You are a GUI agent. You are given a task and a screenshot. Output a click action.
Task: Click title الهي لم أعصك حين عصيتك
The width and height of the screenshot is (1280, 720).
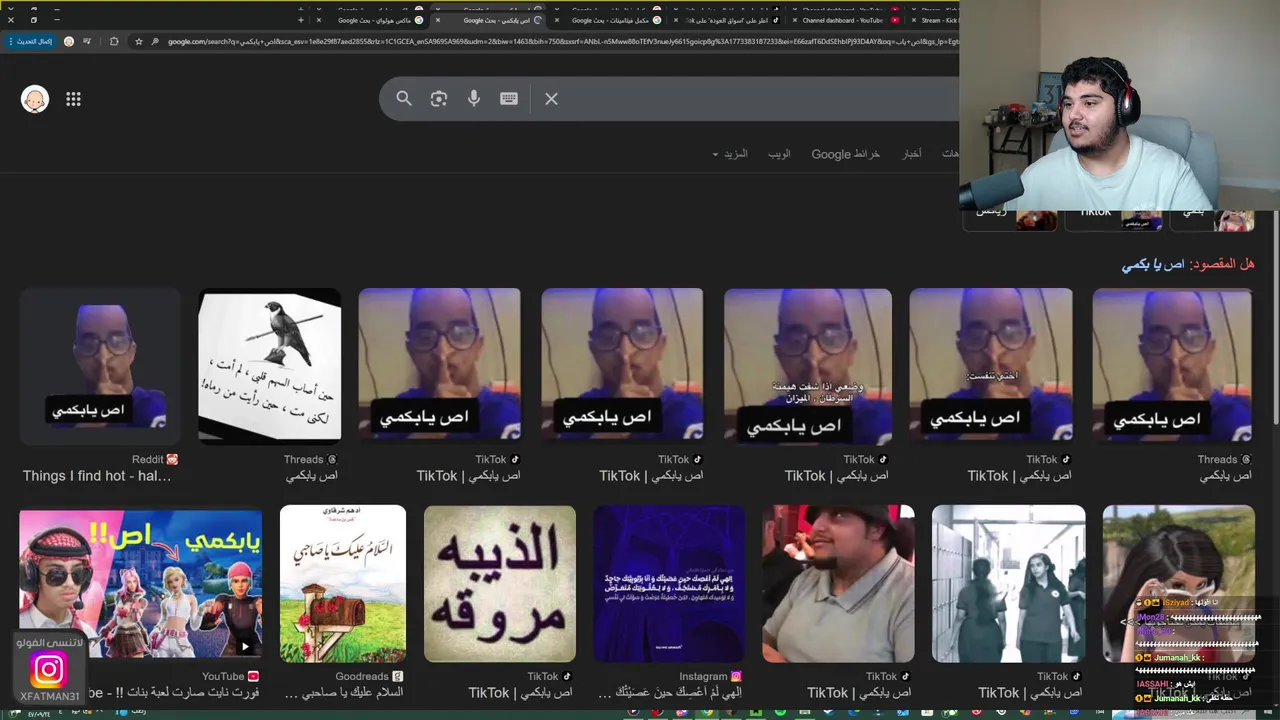[670, 692]
